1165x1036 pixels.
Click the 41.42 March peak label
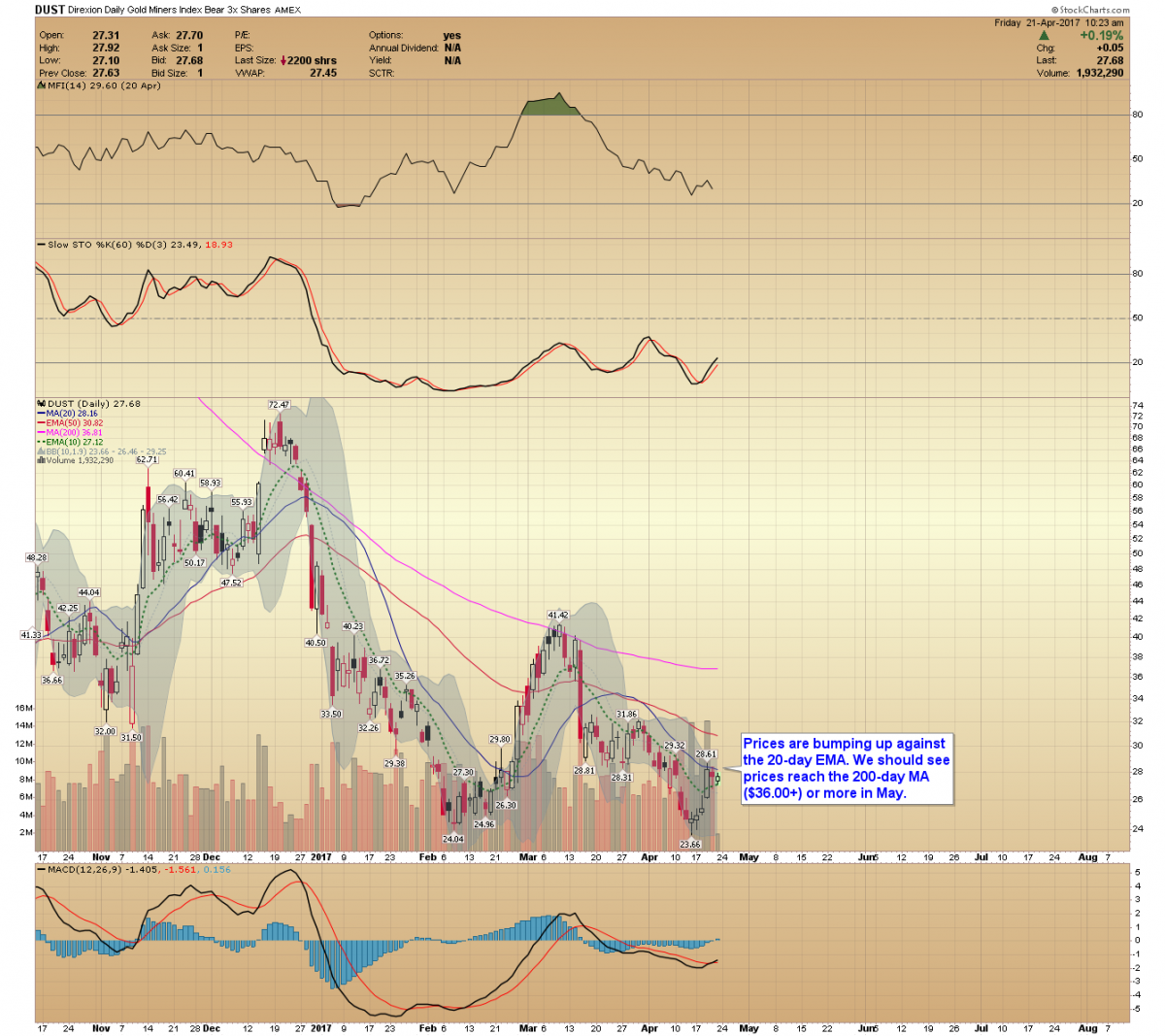pos(557,616)
